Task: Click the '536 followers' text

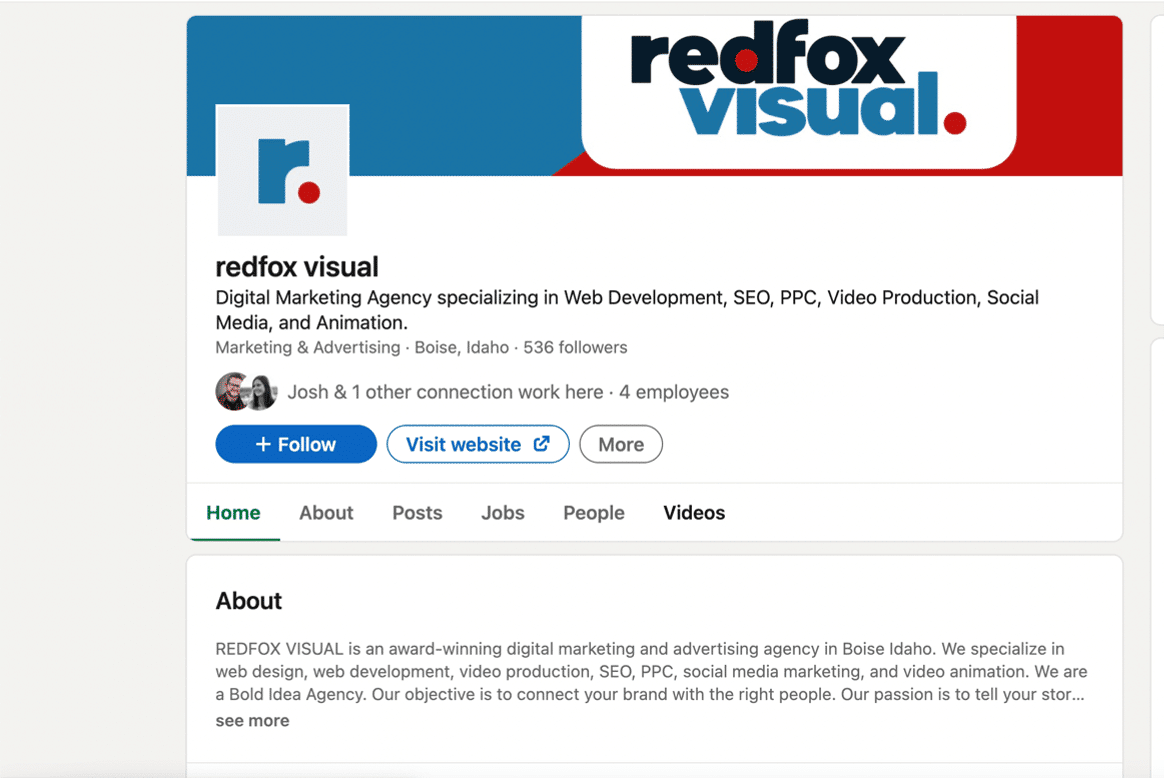Action: pos(575,348)
